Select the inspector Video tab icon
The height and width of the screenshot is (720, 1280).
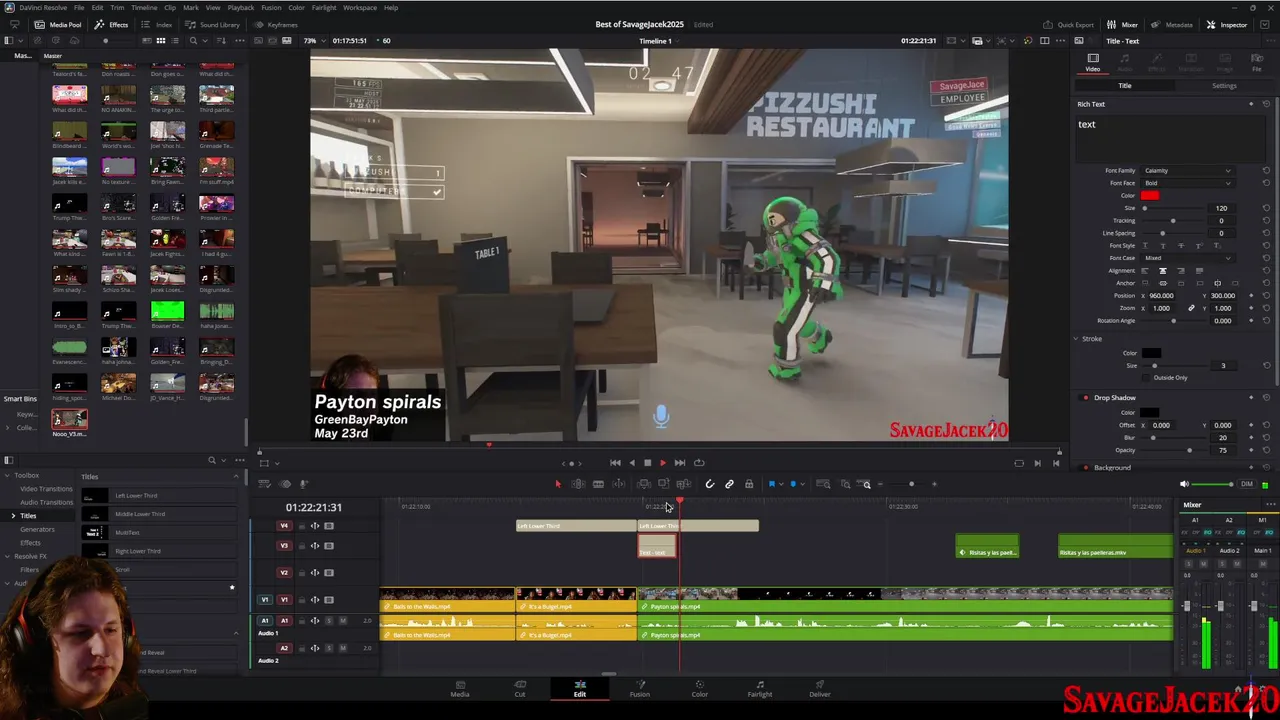[1093, 62]
